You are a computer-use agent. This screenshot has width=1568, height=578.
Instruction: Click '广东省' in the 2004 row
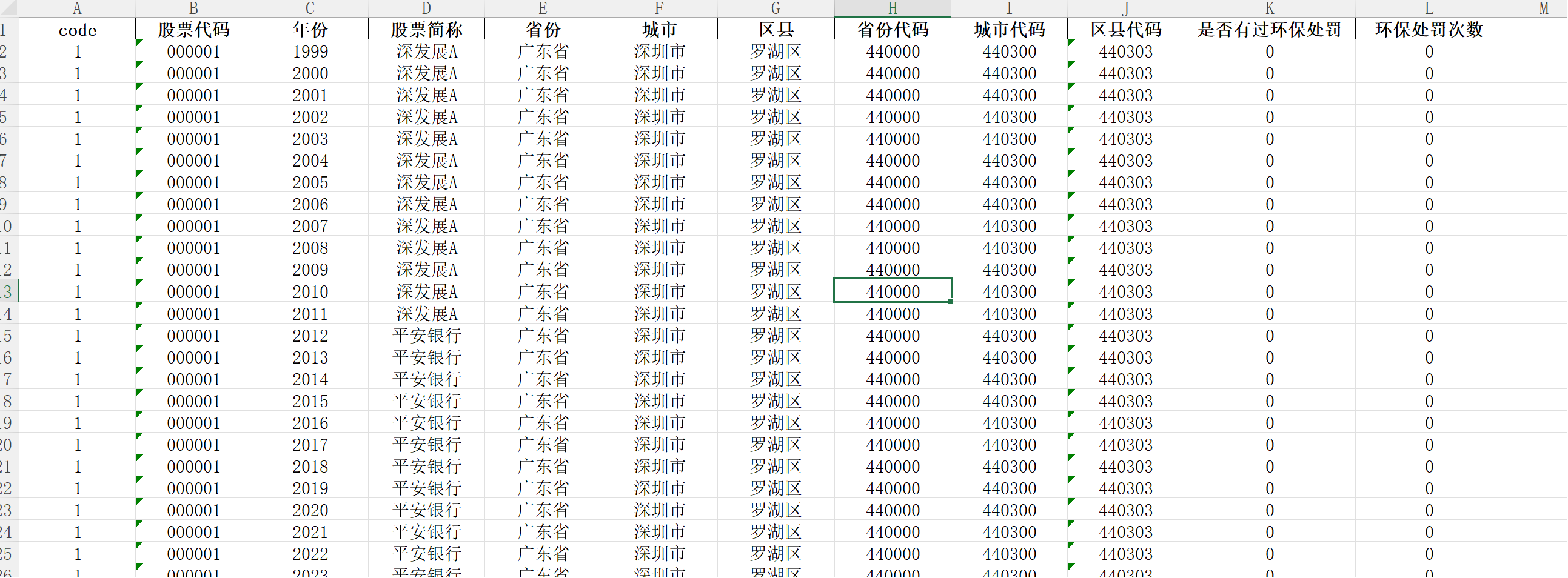tap(543, 160)
